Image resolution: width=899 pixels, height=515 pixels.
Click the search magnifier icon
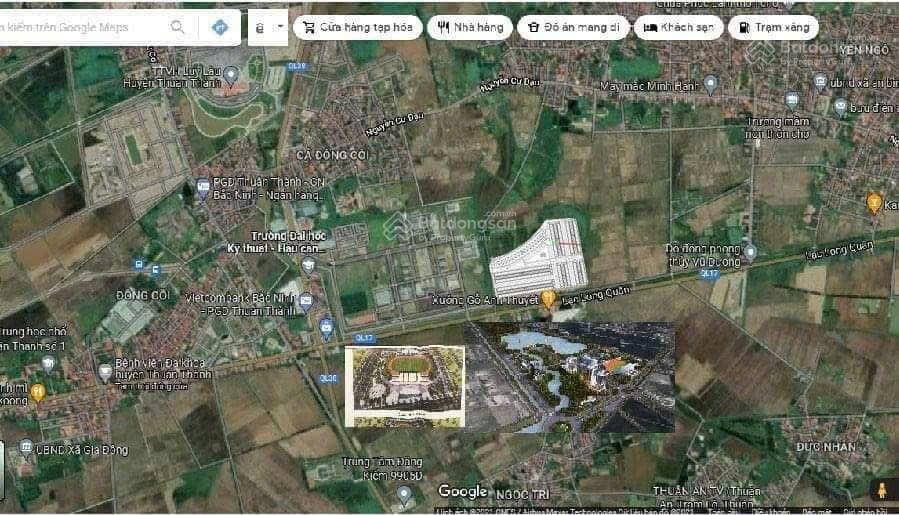pos(177,27)
